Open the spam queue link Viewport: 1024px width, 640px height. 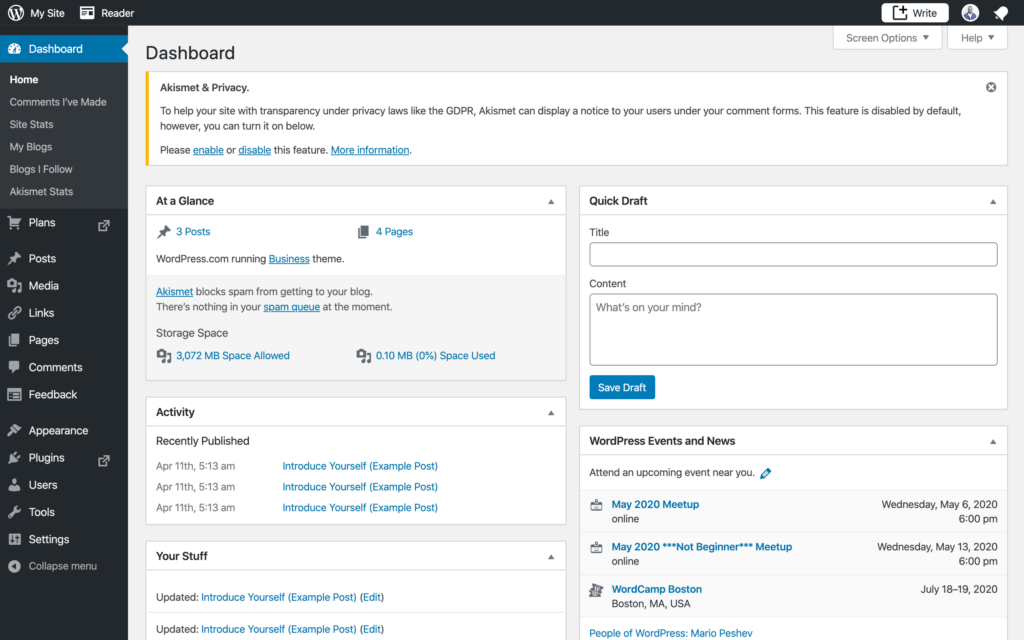point(291,307)
